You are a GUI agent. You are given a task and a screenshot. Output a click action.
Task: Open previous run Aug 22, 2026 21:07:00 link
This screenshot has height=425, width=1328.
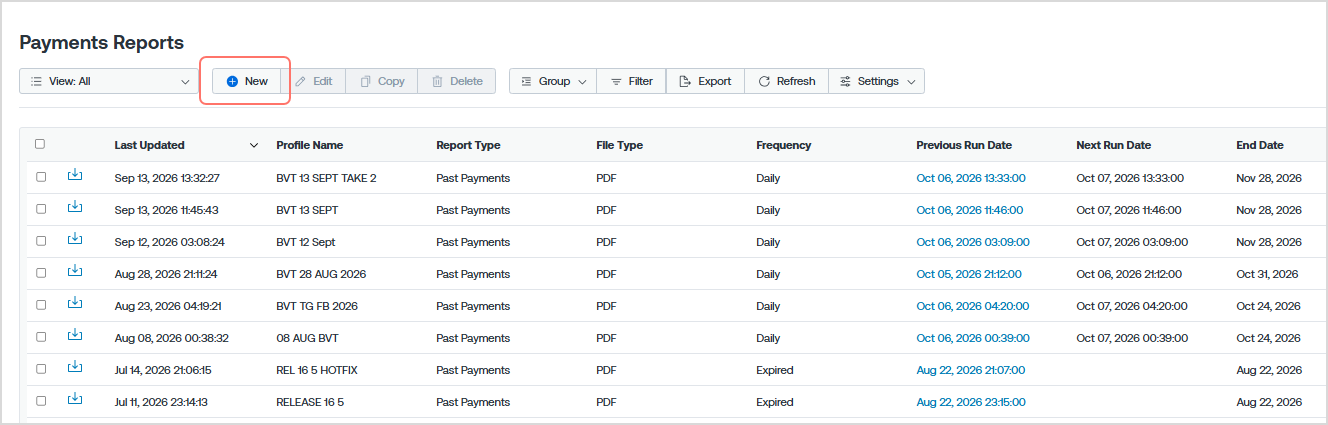tap(971, 370)
